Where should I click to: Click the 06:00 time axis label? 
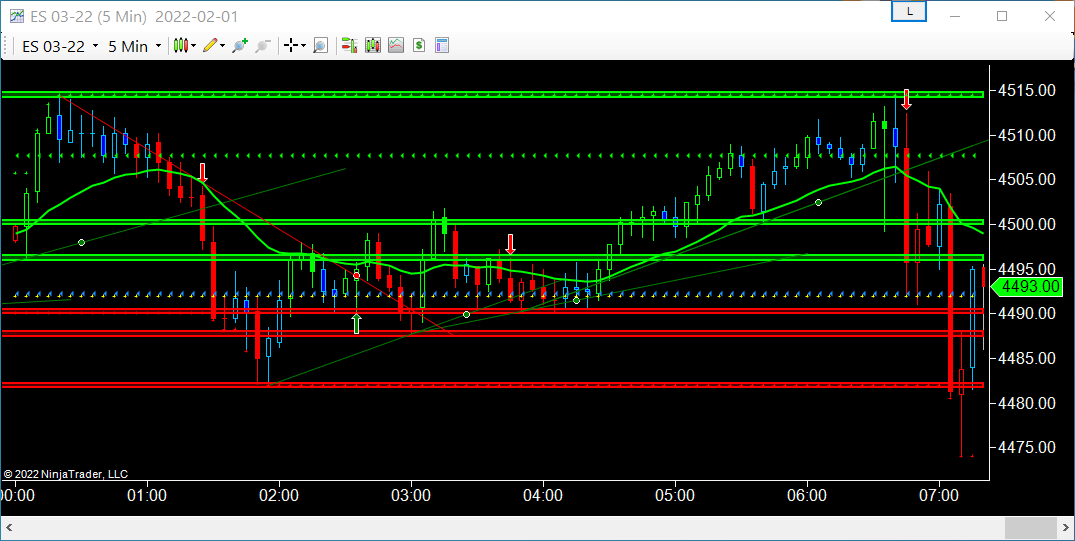pyautogui.click(x=807, y=495)
